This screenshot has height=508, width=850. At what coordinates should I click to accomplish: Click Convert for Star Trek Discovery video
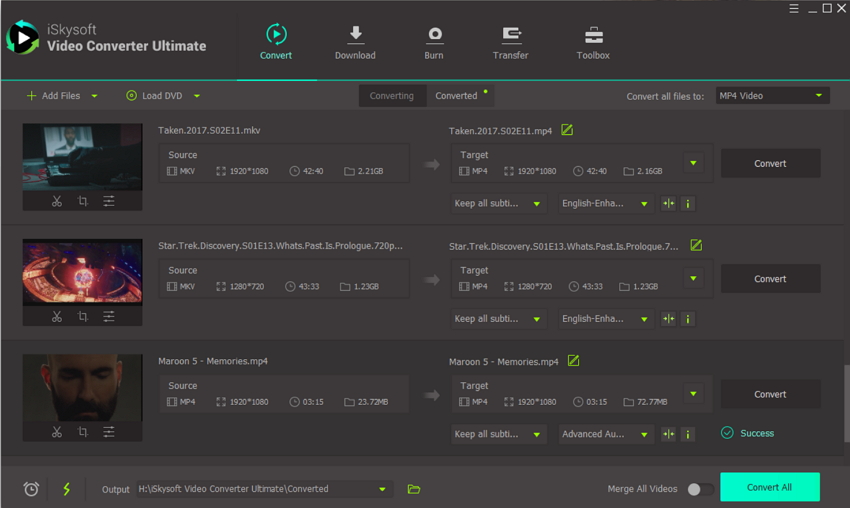[x=770, y=279]
